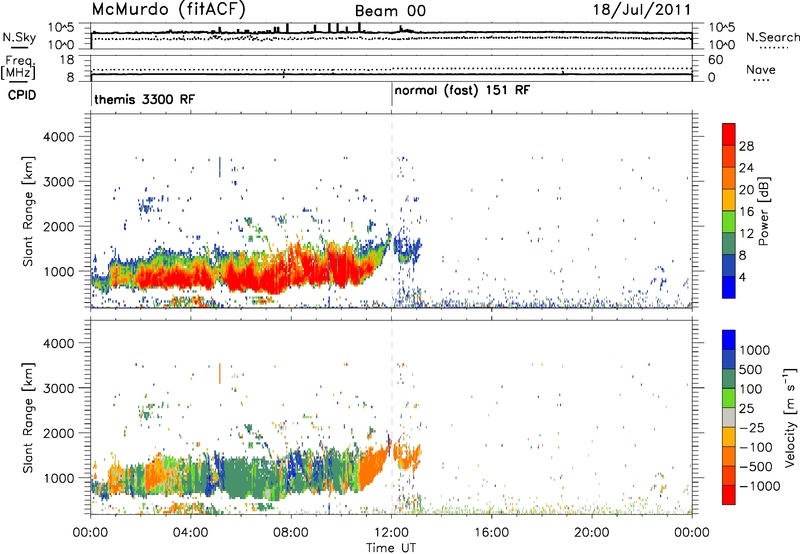Click the -25 label on the Velocity colorbar
This screenshot has height=554, width=800.
coord(755,427)
